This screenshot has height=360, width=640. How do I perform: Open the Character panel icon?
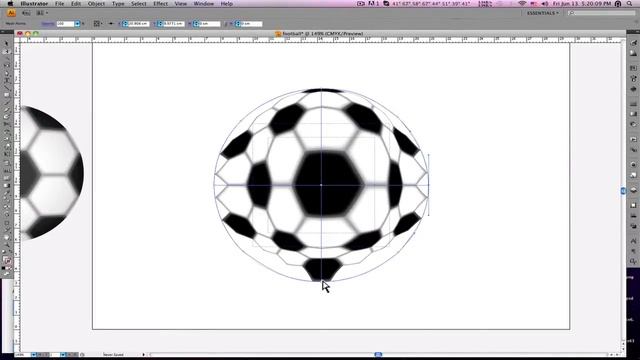pyautogui.click(x=633, y=241)
